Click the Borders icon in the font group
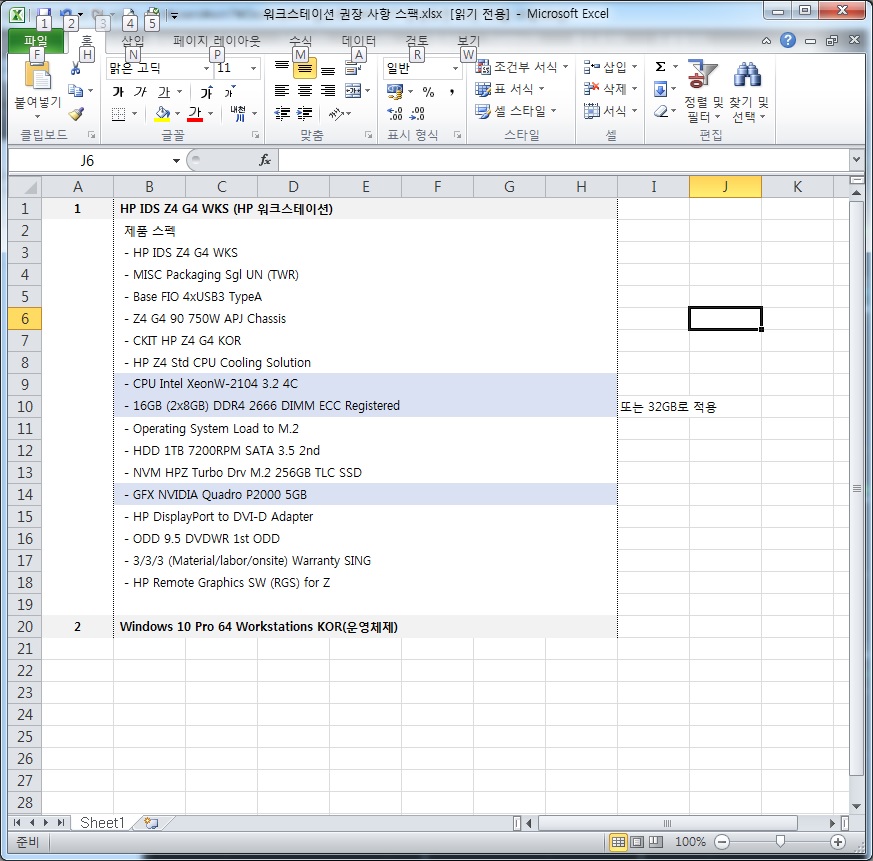The image size is (873, 861). tap(119, 114)
